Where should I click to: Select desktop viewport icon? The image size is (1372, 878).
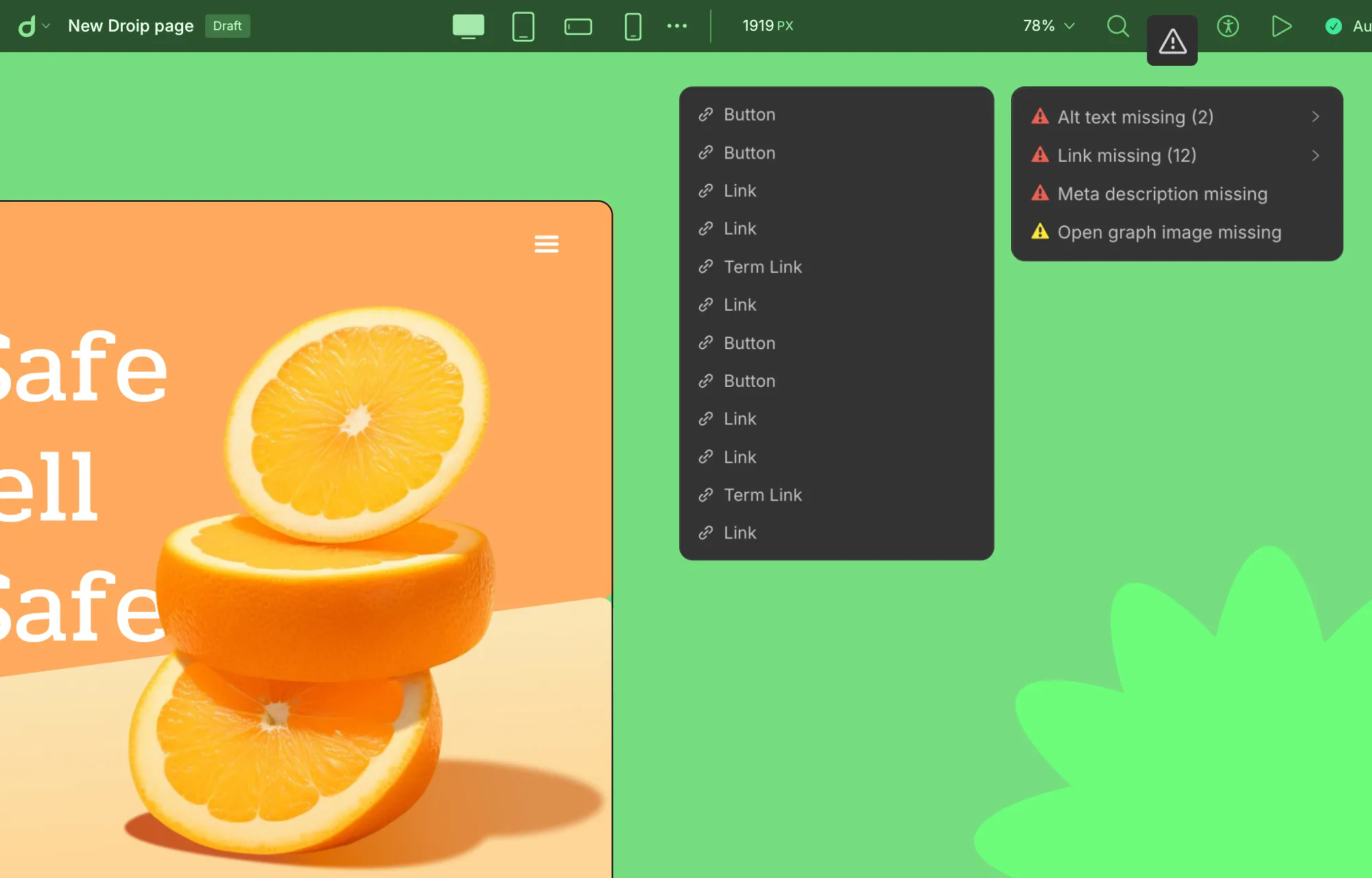[x=468, y=26]
